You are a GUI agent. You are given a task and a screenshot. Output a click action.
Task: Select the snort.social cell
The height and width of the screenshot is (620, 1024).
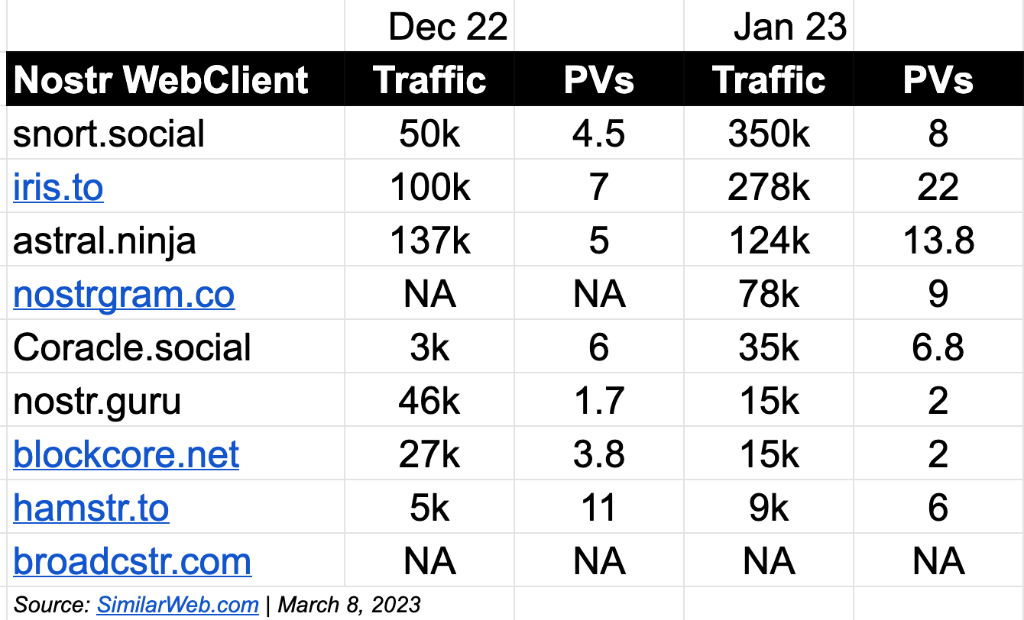(109, 133)
